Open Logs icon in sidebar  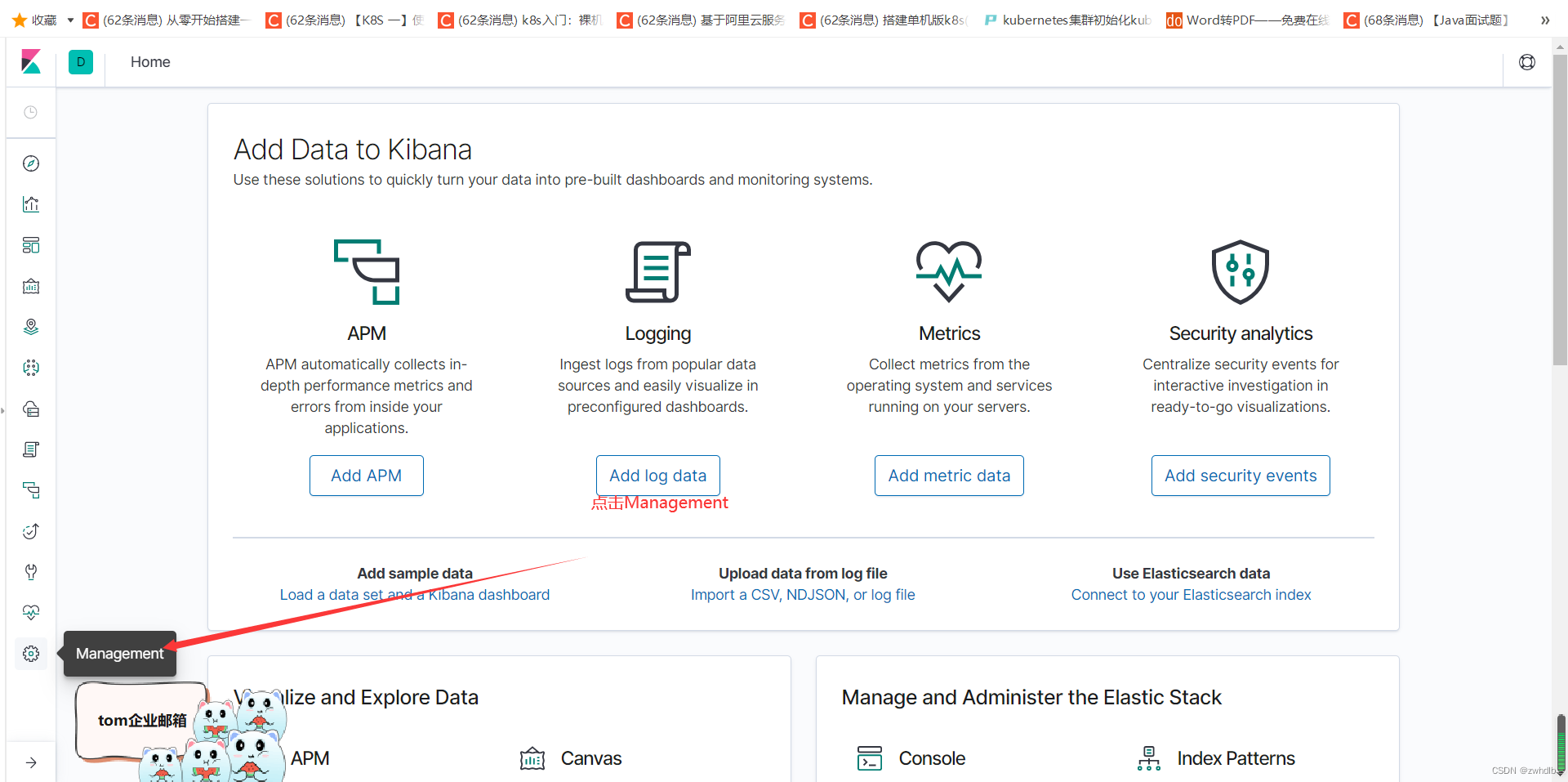click(31, 449)
